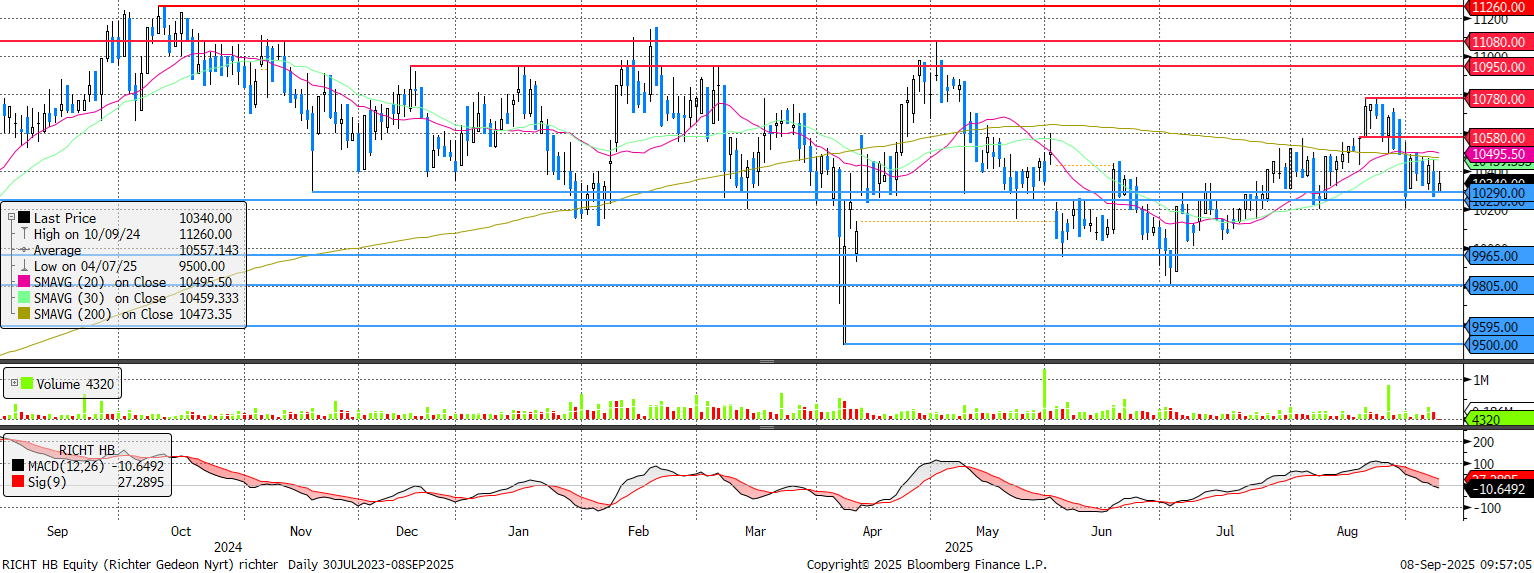Click the olive SMAVG (200) swatch

[x=24, y=314]
